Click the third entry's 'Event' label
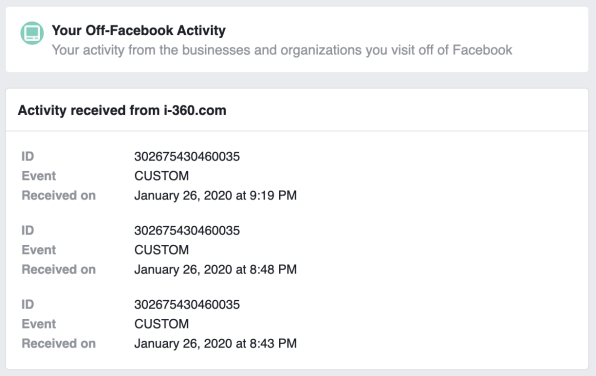 pos(39,324)
